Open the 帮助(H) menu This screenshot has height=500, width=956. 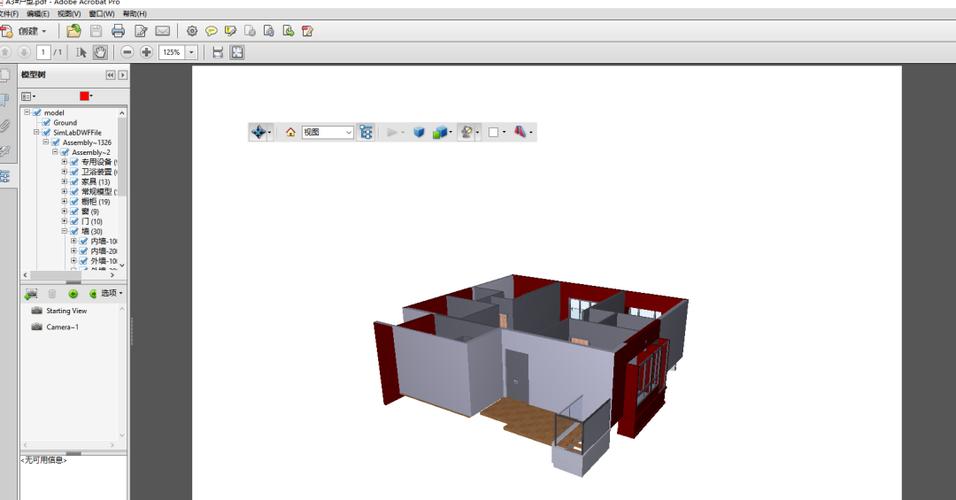(135, 13)
